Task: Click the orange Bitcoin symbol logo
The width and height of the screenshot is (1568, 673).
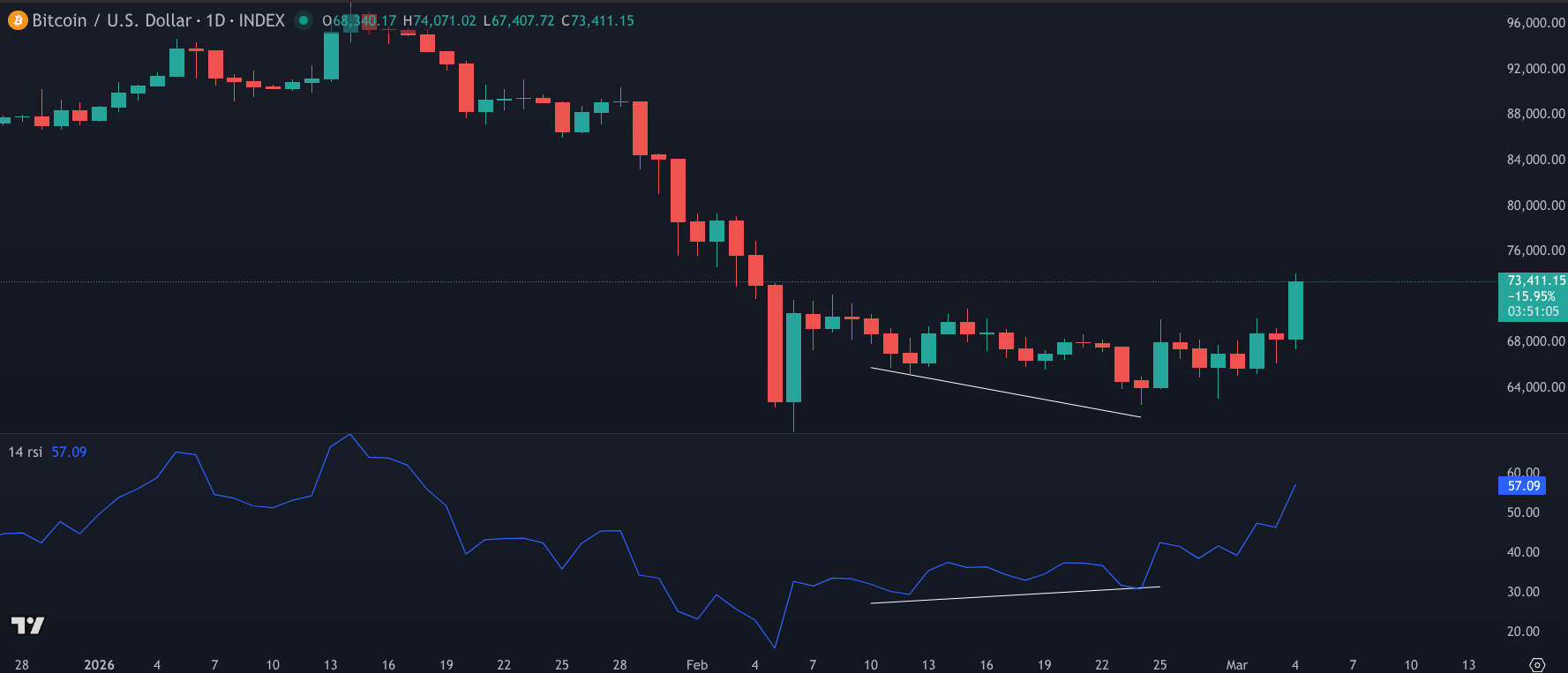Action: [x=18, y=20]
